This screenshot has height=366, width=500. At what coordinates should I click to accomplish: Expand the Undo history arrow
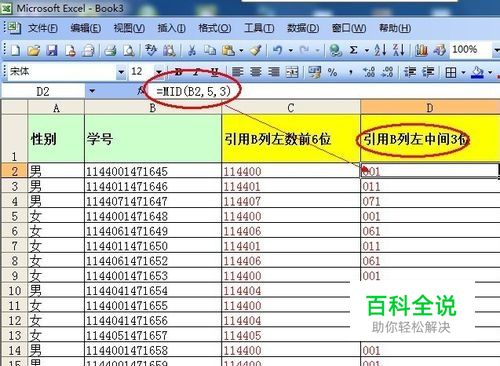pos(291,50)
